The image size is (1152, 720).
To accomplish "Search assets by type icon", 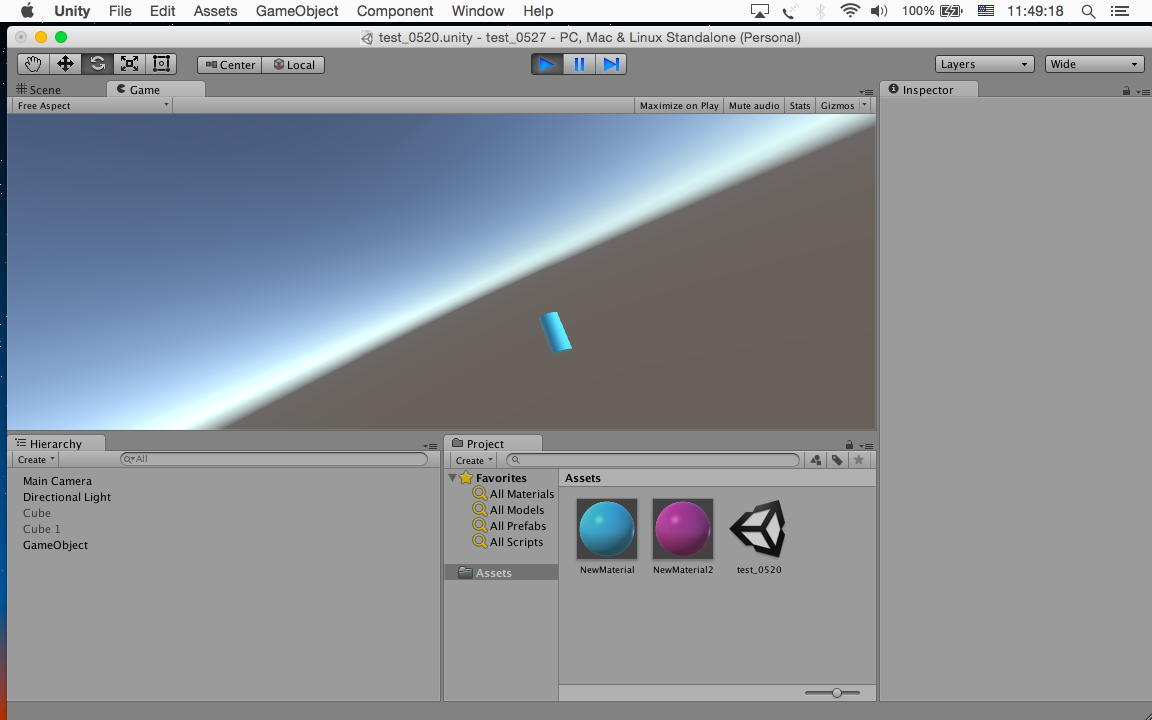I will 816,460.
